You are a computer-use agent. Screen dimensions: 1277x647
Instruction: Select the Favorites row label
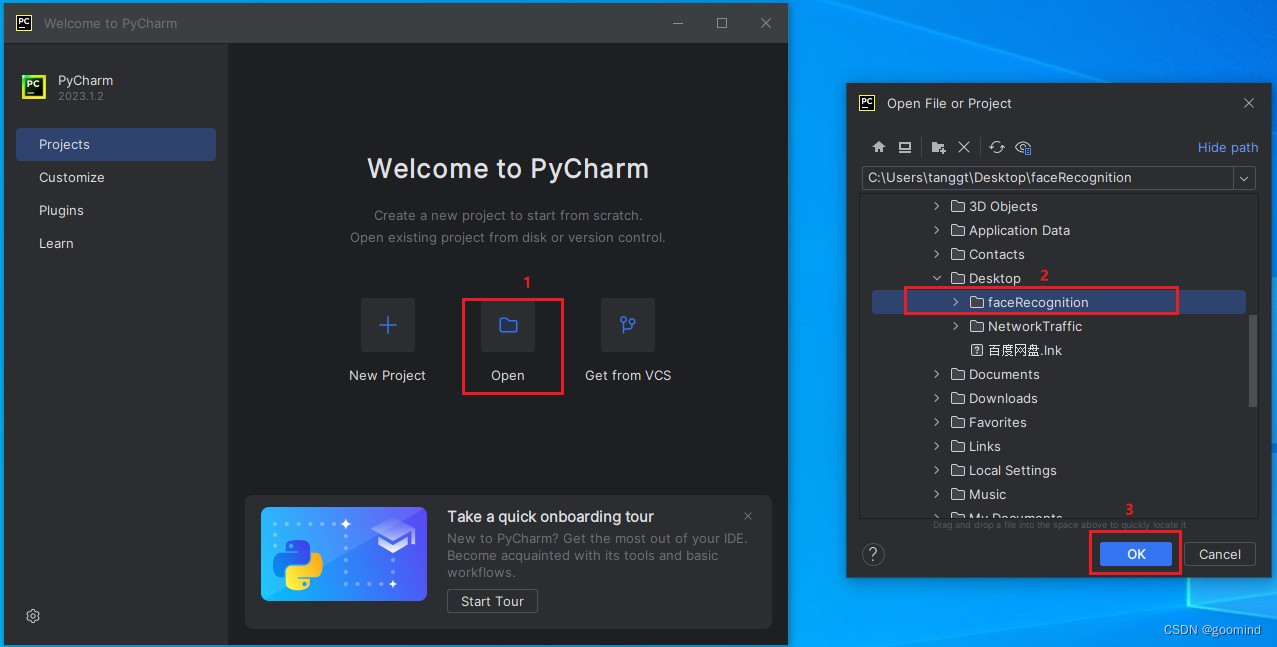[998, 422]
